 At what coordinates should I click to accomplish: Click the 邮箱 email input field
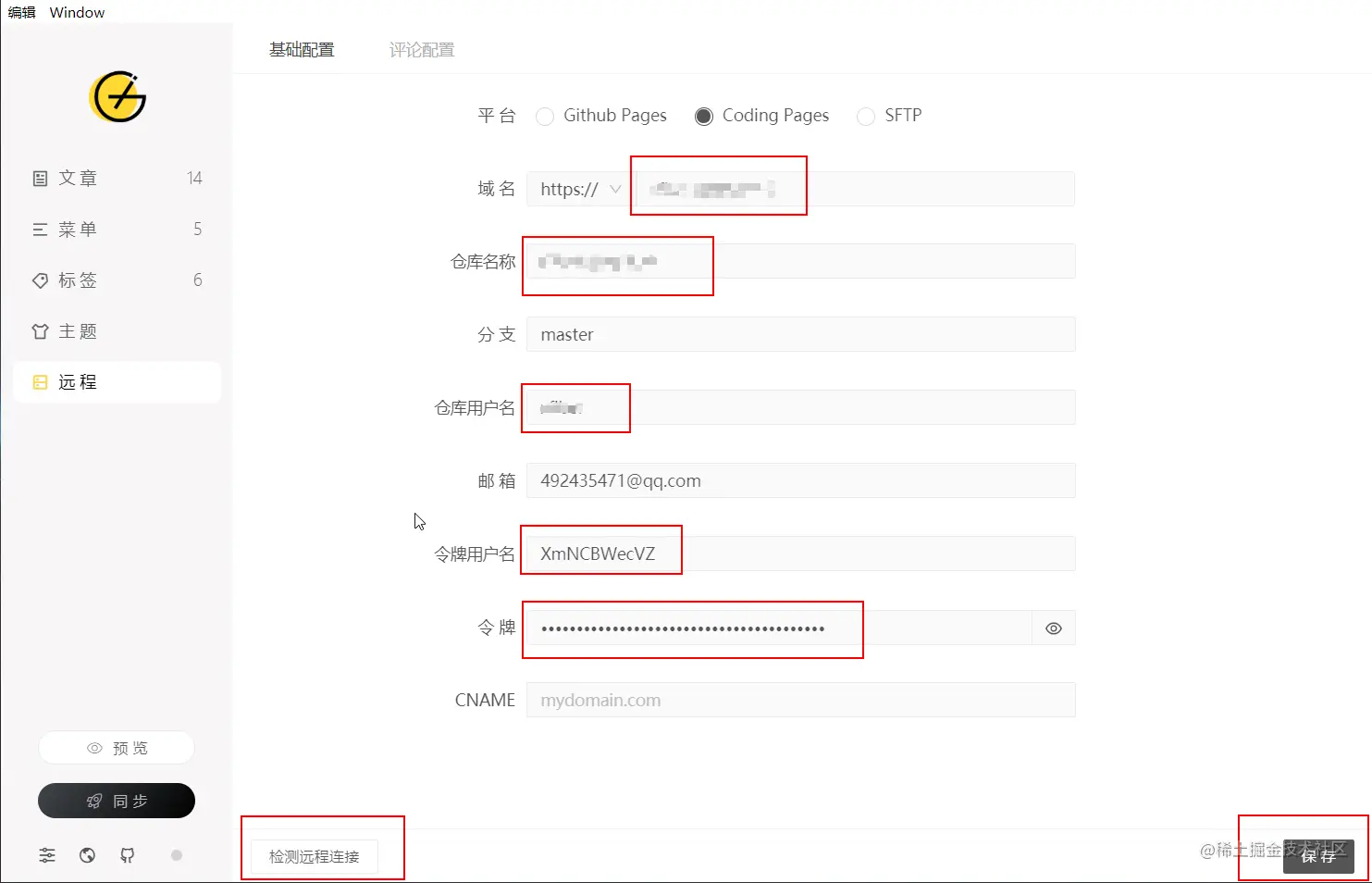pyautogui.click(x=801, y=480)
